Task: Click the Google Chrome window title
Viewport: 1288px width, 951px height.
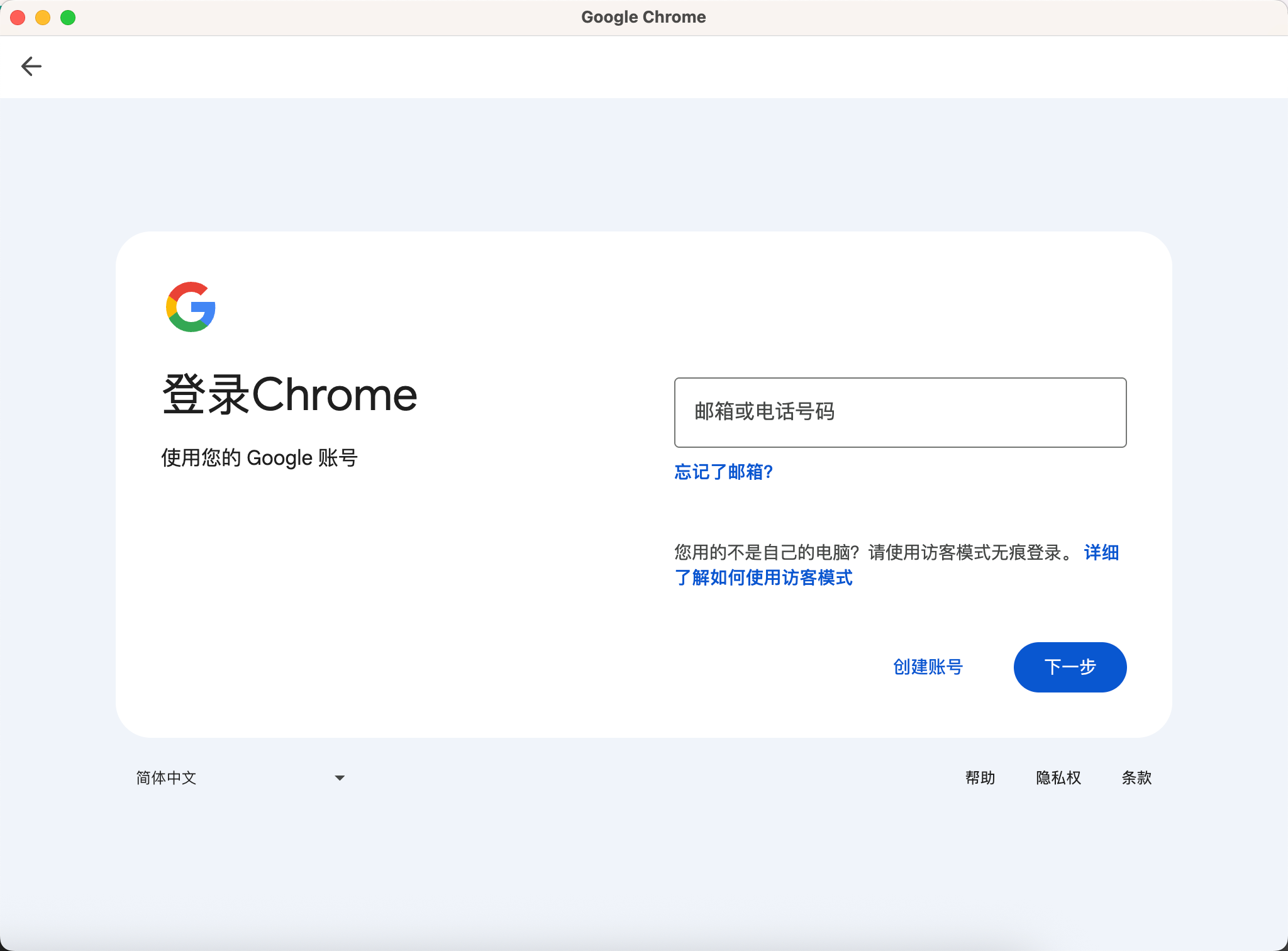Action: coord(643,17)
